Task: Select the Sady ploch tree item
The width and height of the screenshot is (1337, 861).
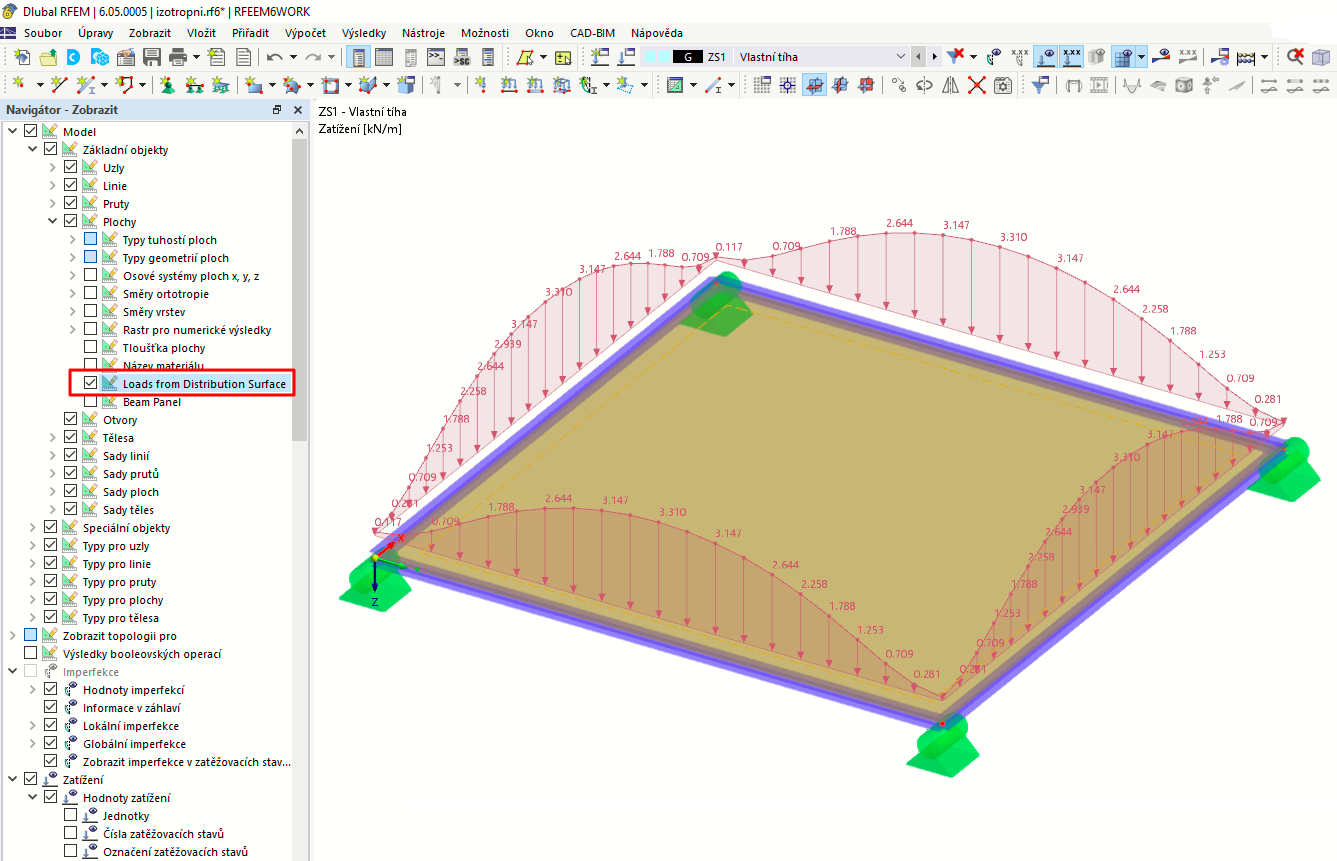Action: (131, 491)
